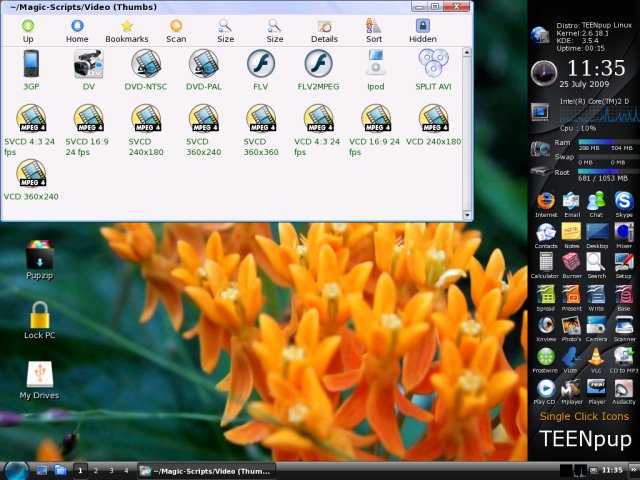Click the Magic-Scripts/Video taskbar entry
Screen dimensions: 640x480
[x=205, y=469]
